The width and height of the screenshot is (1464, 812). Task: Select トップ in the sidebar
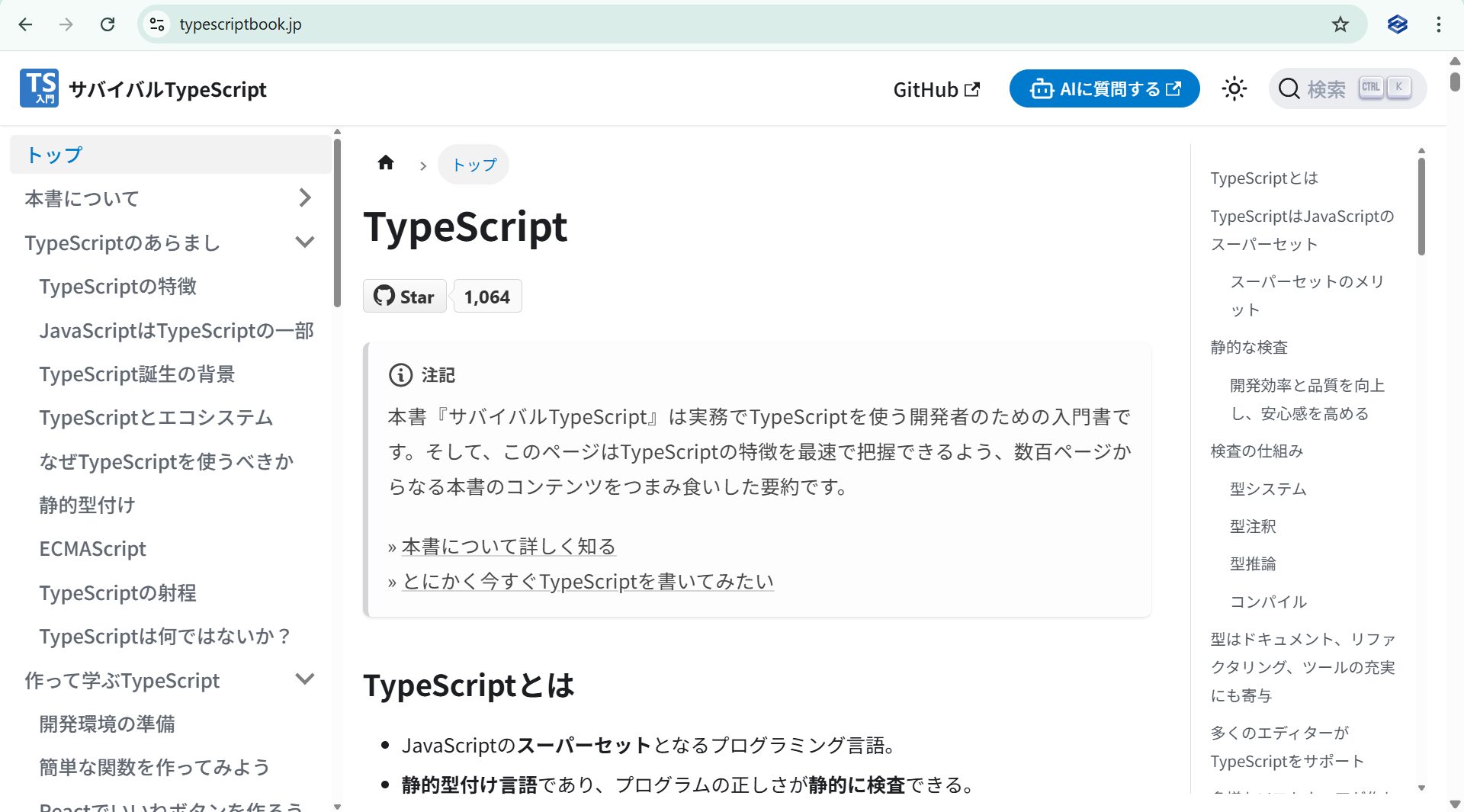coord(54,155)
